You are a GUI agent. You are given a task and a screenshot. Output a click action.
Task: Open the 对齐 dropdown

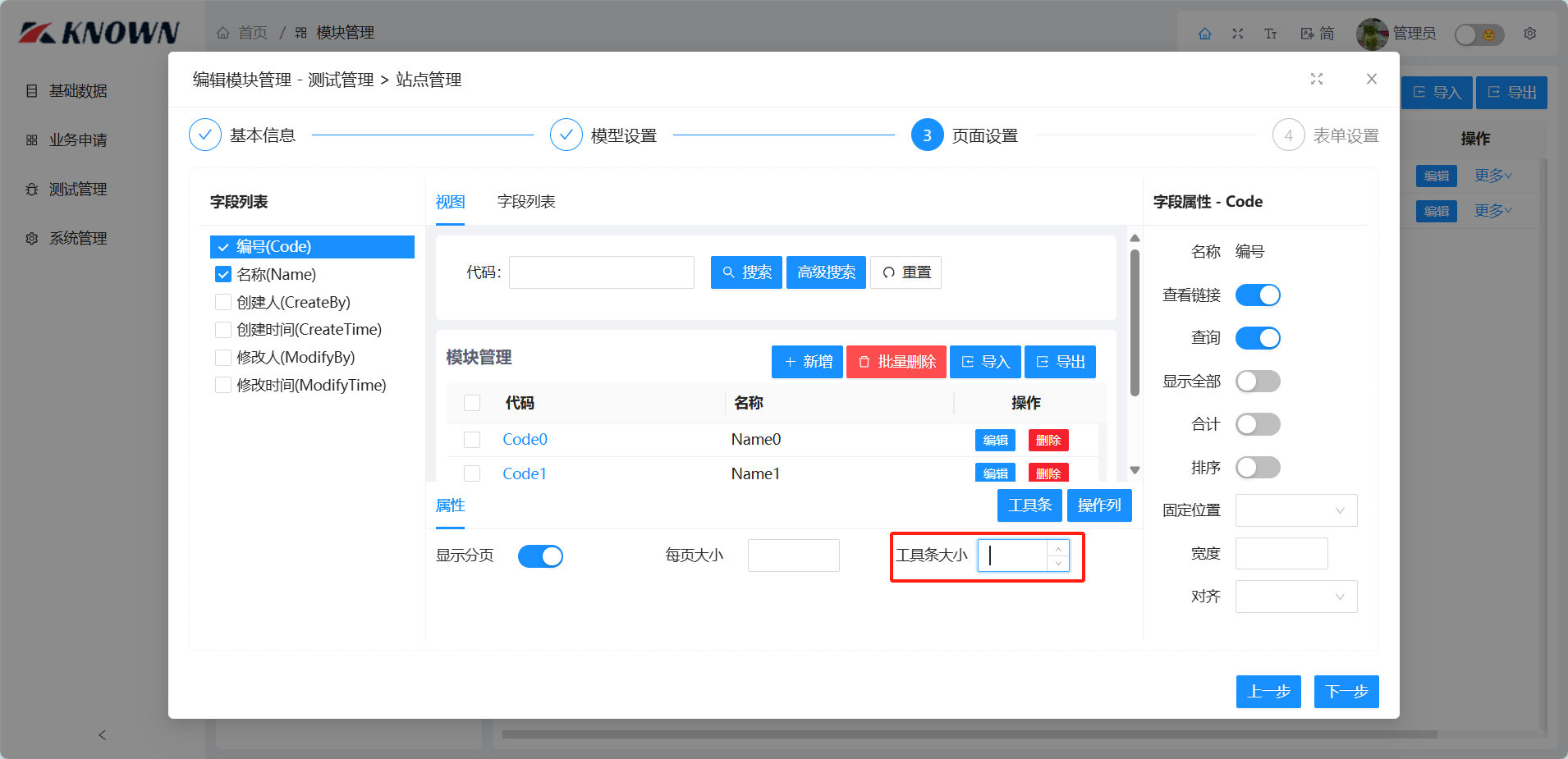tap(1296, 597)
